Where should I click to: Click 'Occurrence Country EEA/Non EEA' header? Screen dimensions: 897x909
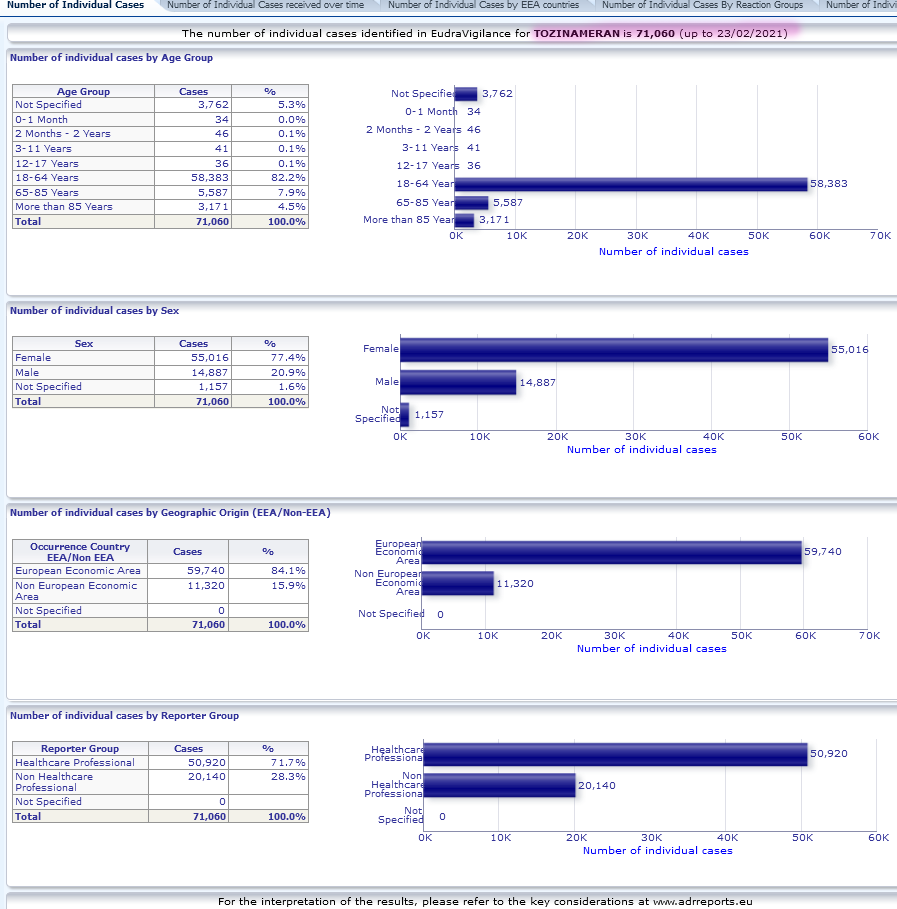(80, 552)
